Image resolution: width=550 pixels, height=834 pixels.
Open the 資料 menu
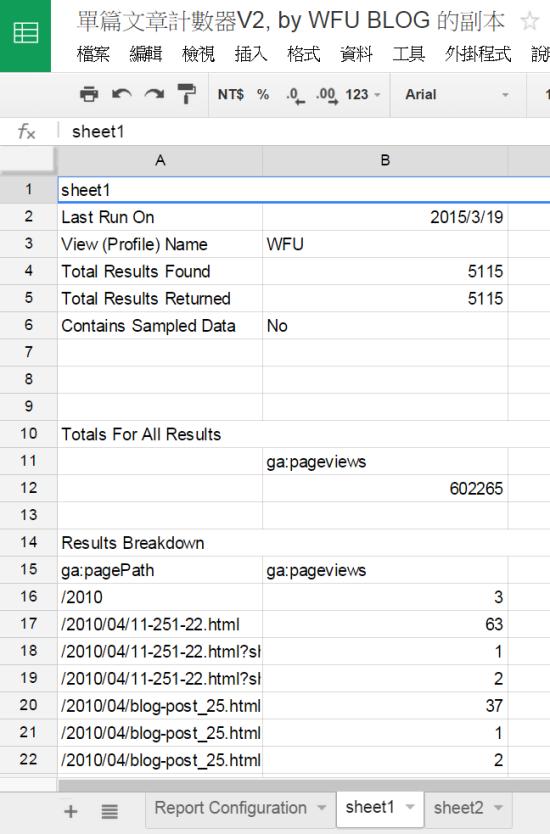coord(356,54)
